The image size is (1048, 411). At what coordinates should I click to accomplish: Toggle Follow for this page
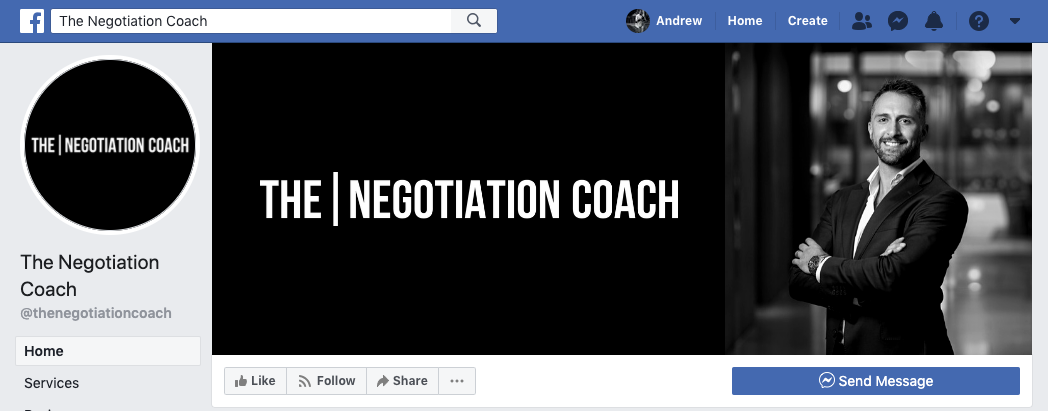pyautogui.click(x=327, y=381)
